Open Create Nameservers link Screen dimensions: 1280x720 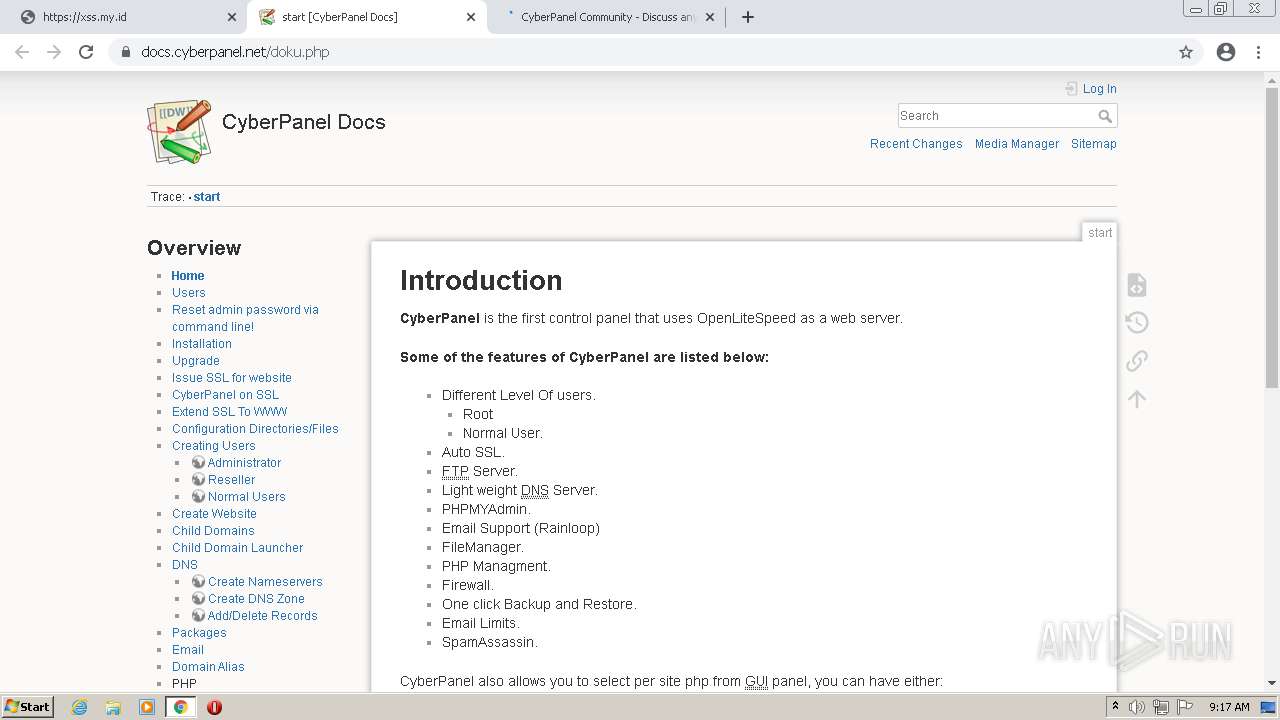(265, 582)
